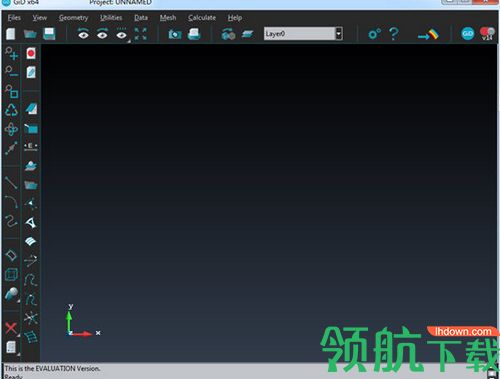Click the blue sheet geometry icon
Viewport: 500px width, 379px height.
pos(31,109)
